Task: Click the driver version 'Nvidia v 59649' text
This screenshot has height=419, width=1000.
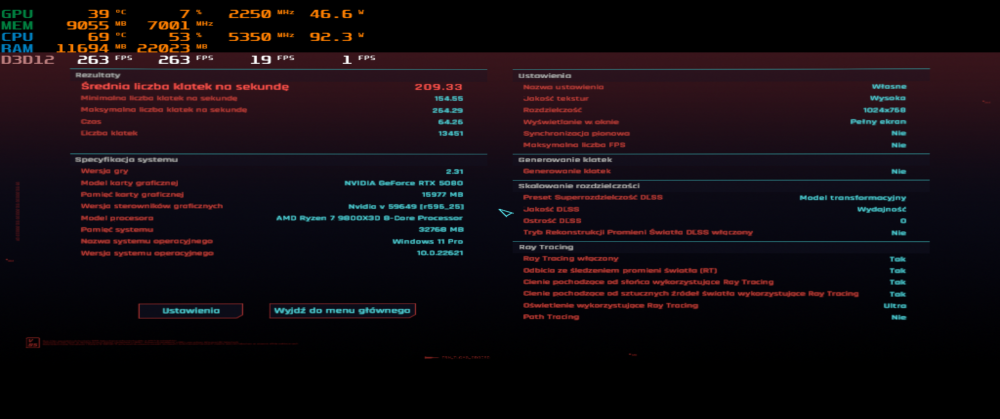Action: (x=406, y=207)
